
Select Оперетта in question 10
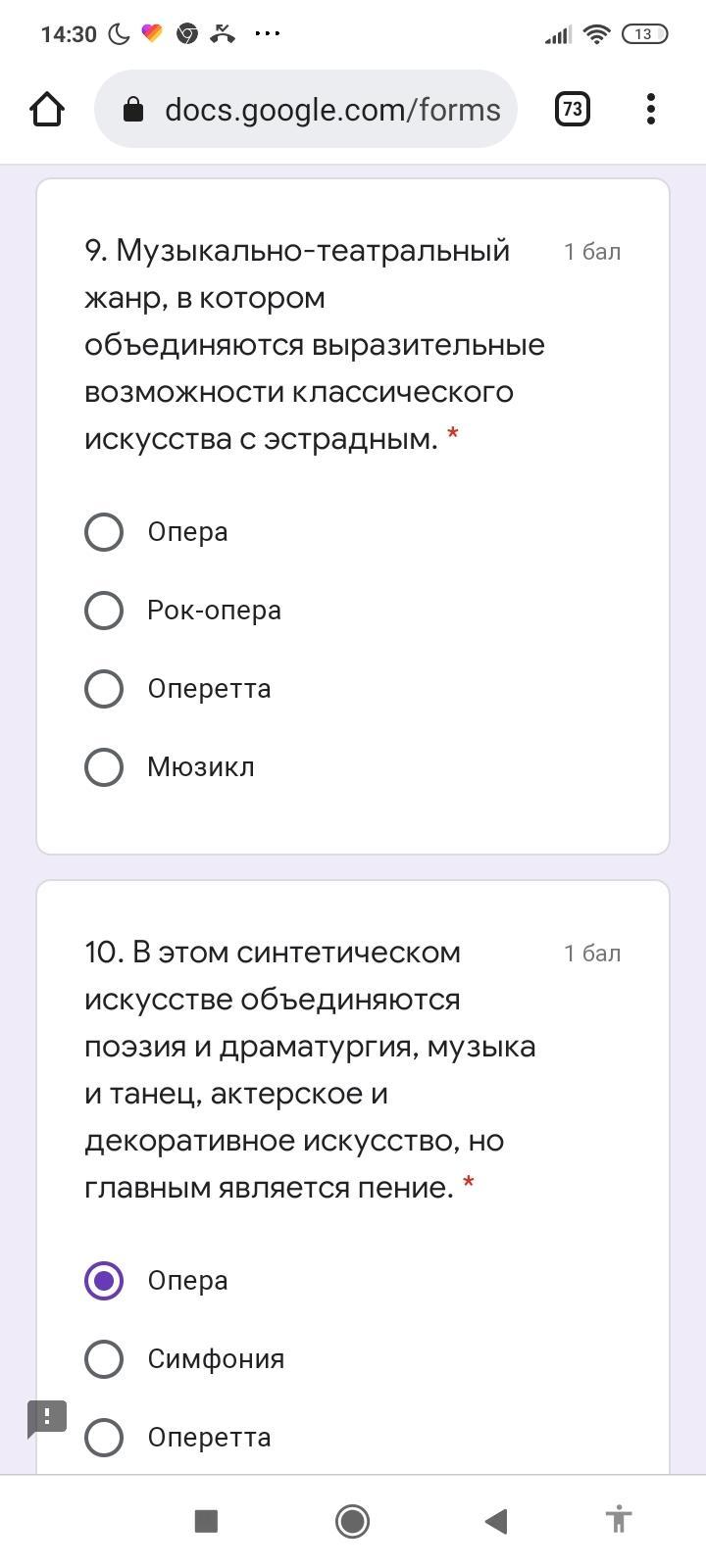coord(104,1438)
